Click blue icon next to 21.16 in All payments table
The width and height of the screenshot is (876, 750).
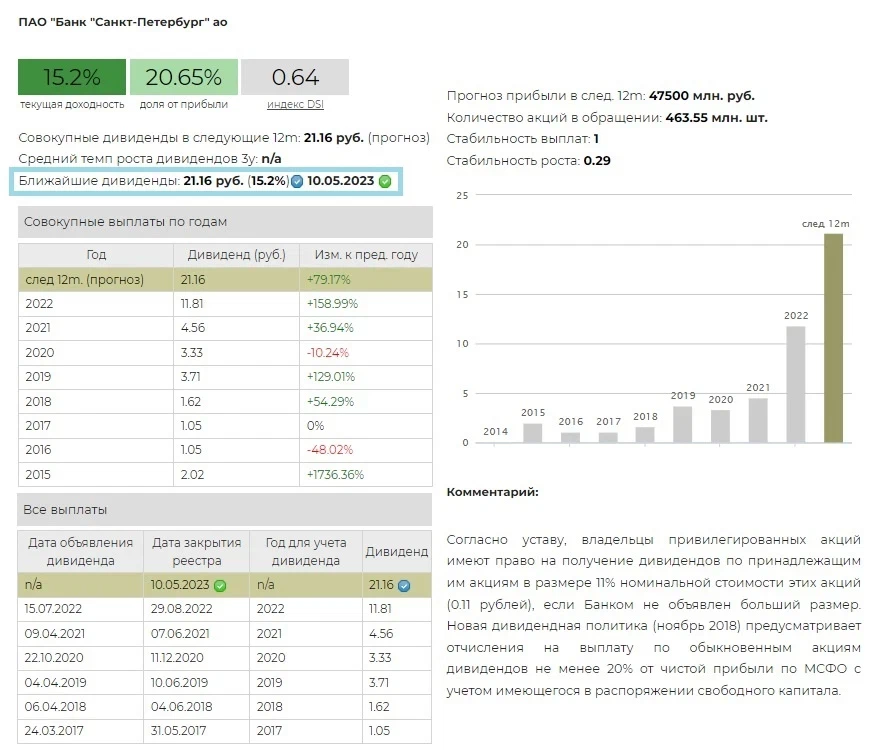(404, 586)
